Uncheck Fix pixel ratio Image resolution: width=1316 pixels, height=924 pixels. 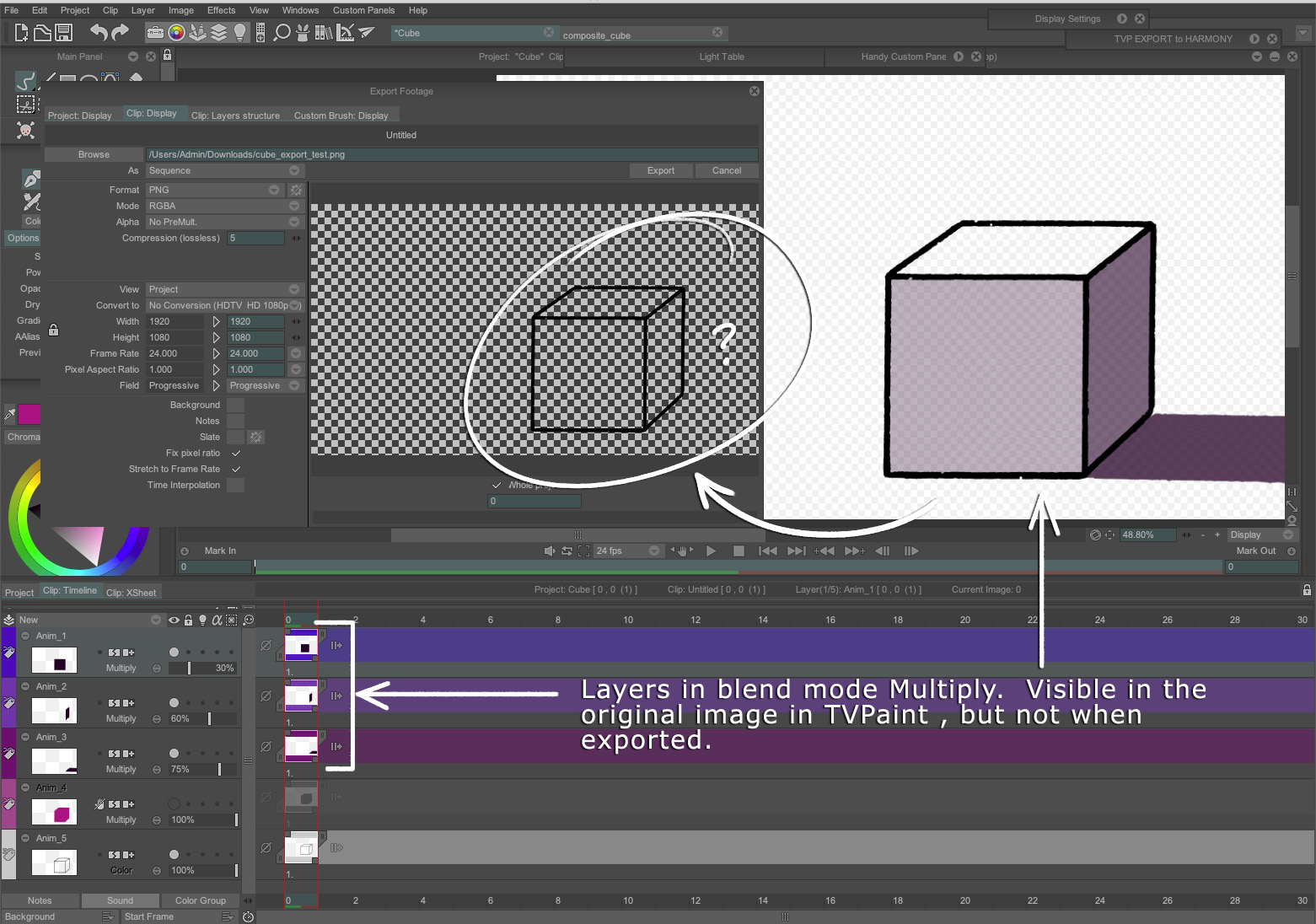[236, 454]
